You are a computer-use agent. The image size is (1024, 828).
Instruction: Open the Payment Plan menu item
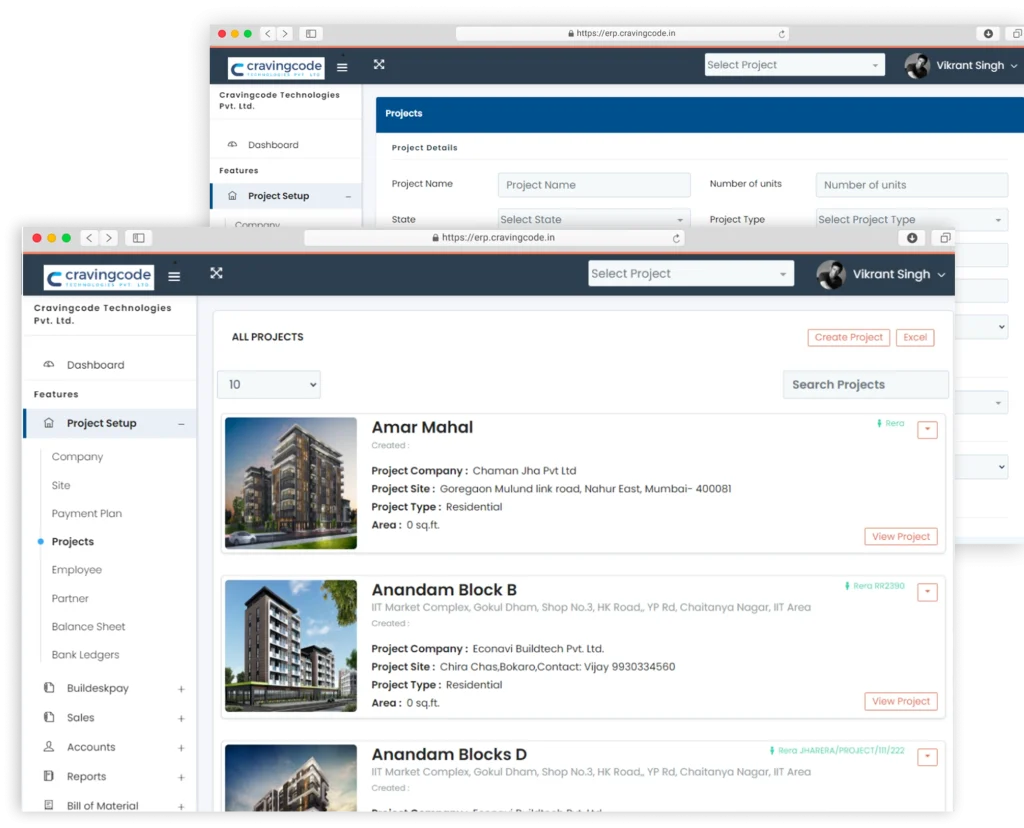(87, 514)
